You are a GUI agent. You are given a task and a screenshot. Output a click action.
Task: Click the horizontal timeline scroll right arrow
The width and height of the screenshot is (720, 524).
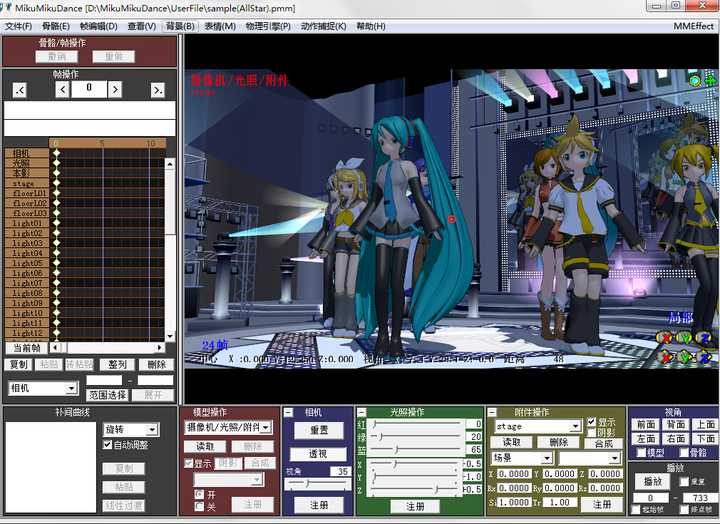(159, 348)
